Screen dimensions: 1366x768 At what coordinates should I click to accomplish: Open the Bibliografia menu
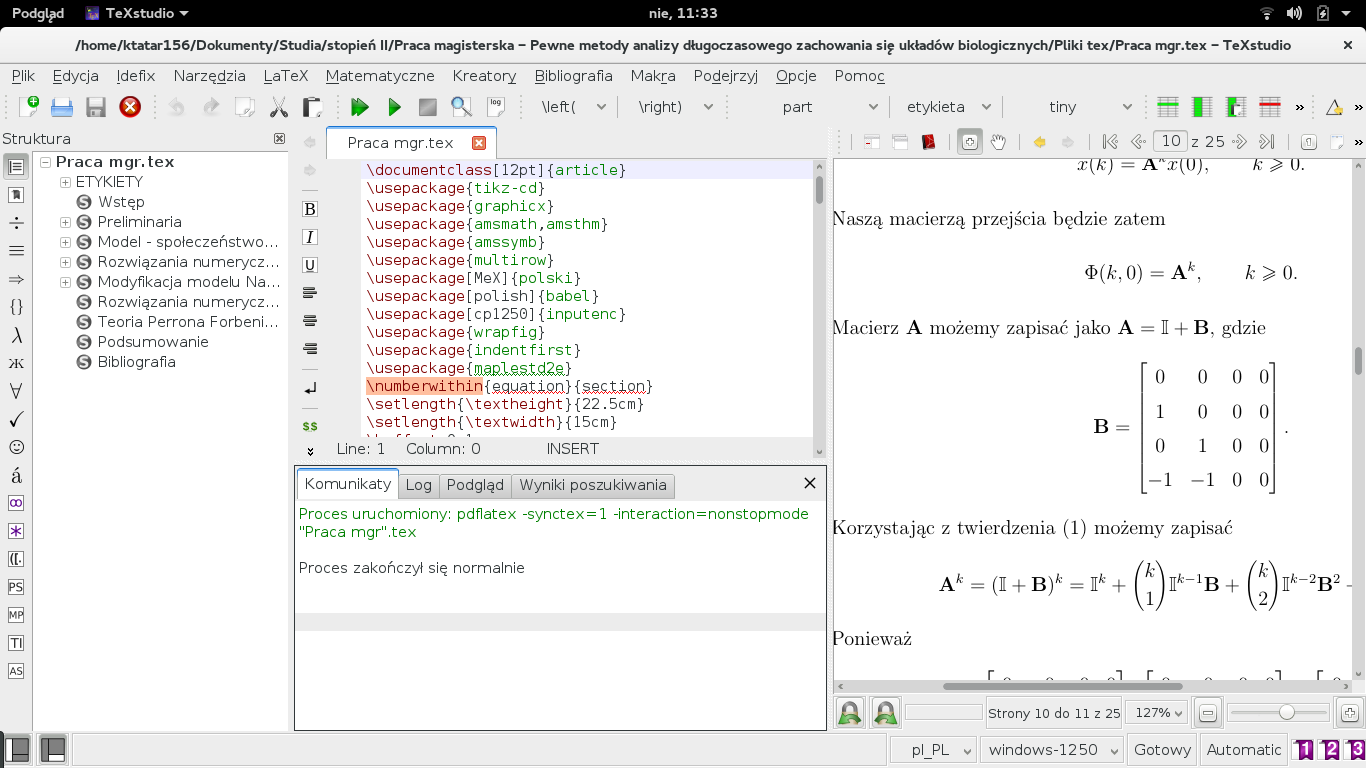point(573,76)
